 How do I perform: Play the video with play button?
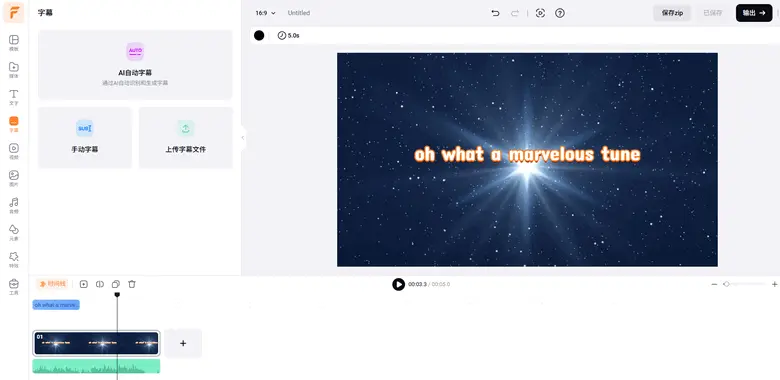[398, 284]
